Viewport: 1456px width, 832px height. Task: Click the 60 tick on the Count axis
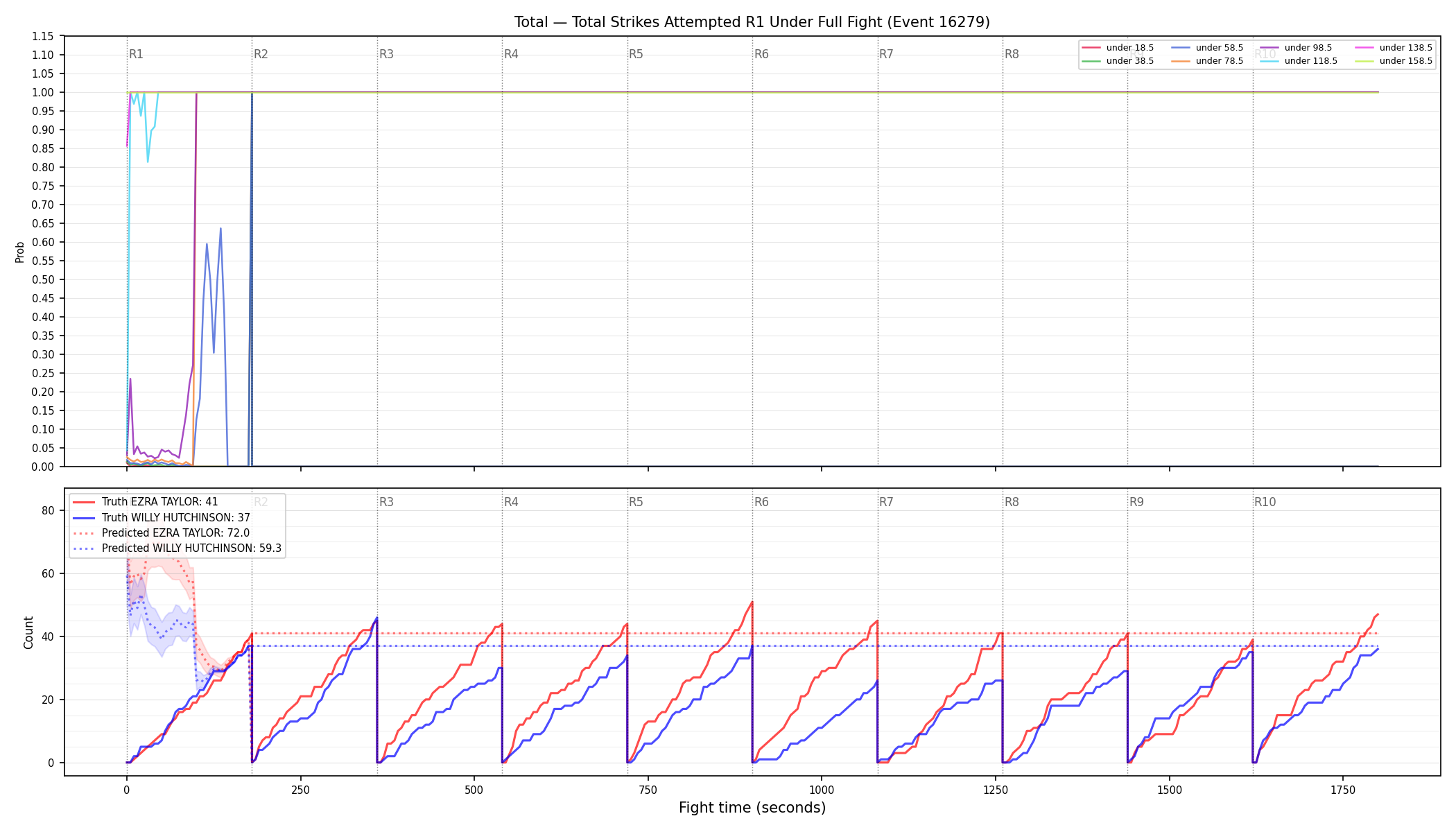tap(48, 573)
